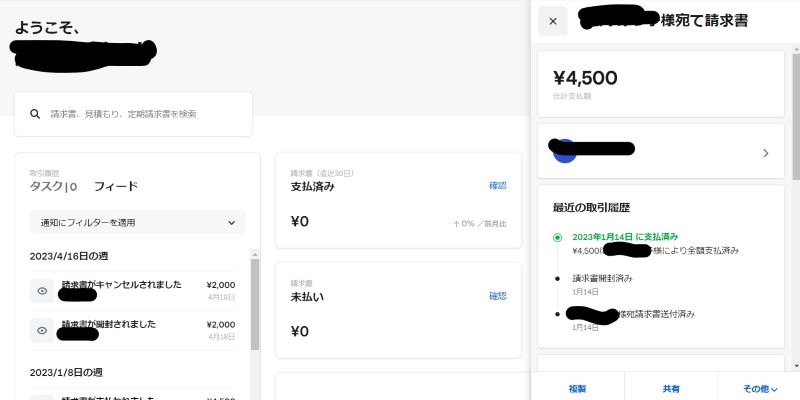Click the up-arrow 0% 前月比 indicator
Screen dimensions: 800x400
480,221
